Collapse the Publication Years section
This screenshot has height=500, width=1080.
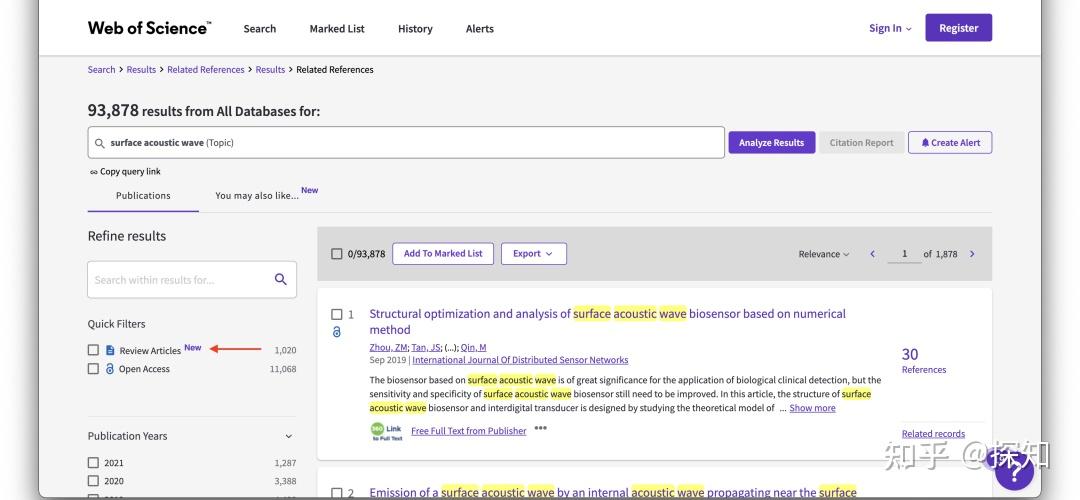point(289,436)
